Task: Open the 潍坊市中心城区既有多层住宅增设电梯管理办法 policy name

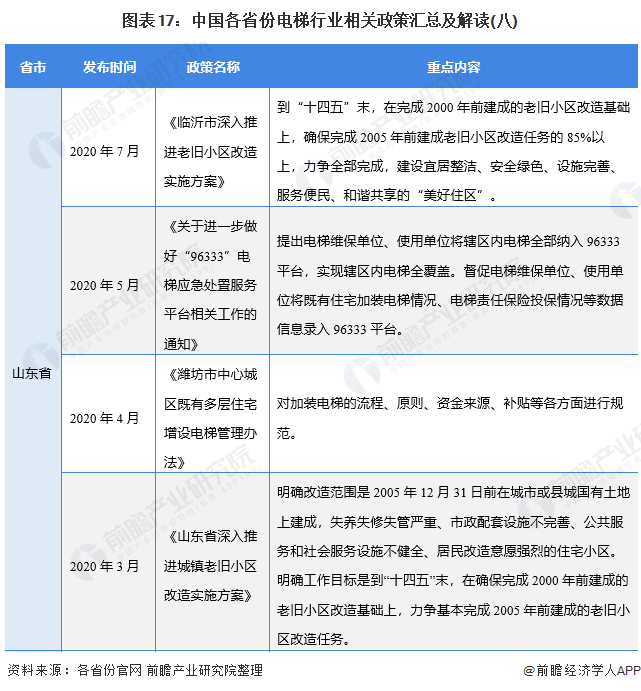Action: click(212, 417)
